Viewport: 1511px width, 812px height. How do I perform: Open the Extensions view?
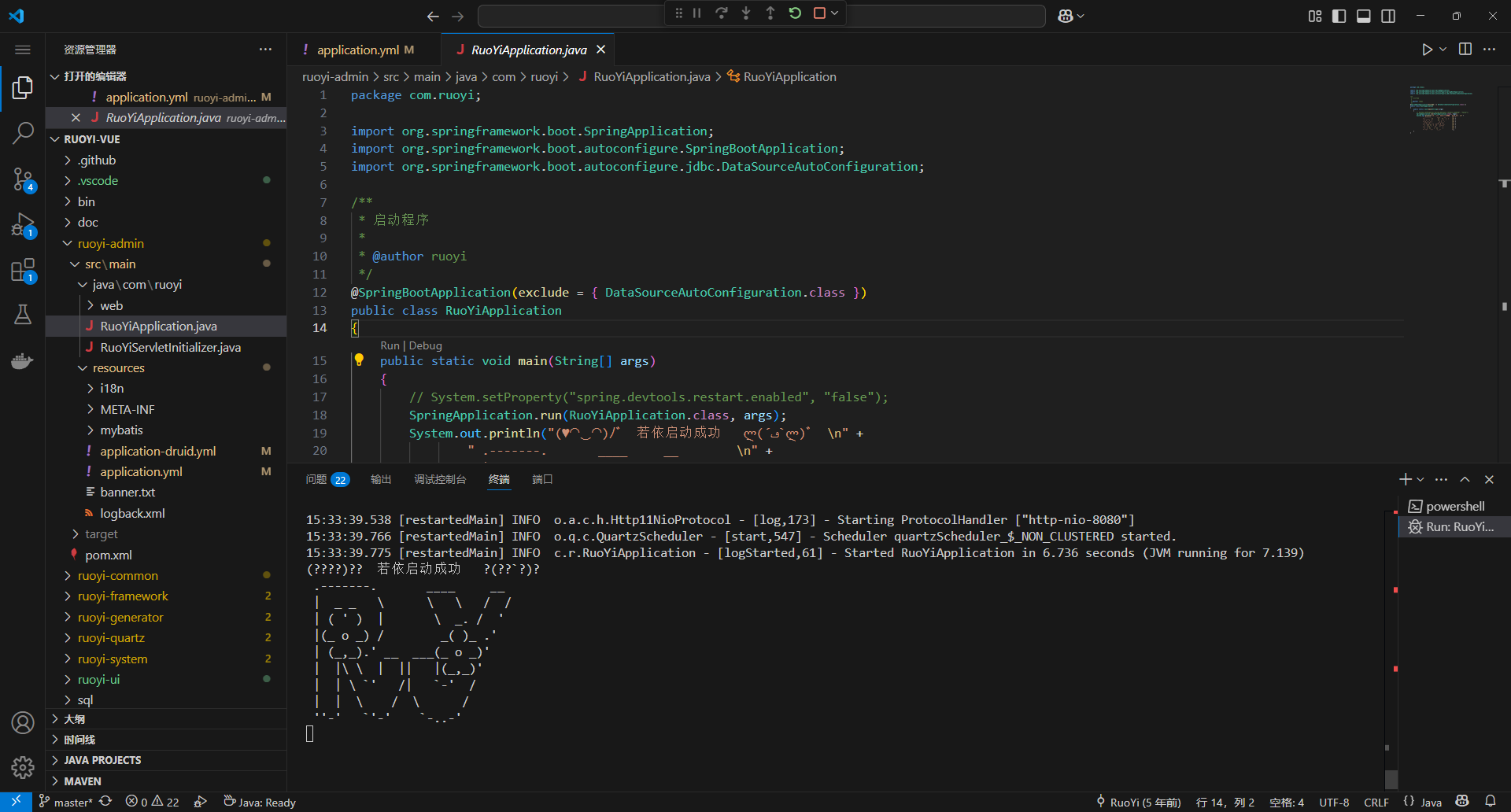click(23, 271)
